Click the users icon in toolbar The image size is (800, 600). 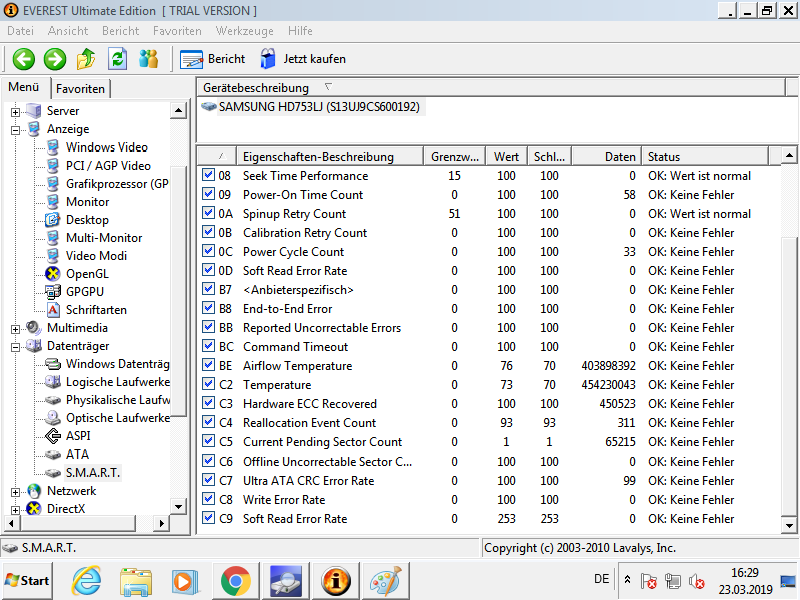pos(148,59)
